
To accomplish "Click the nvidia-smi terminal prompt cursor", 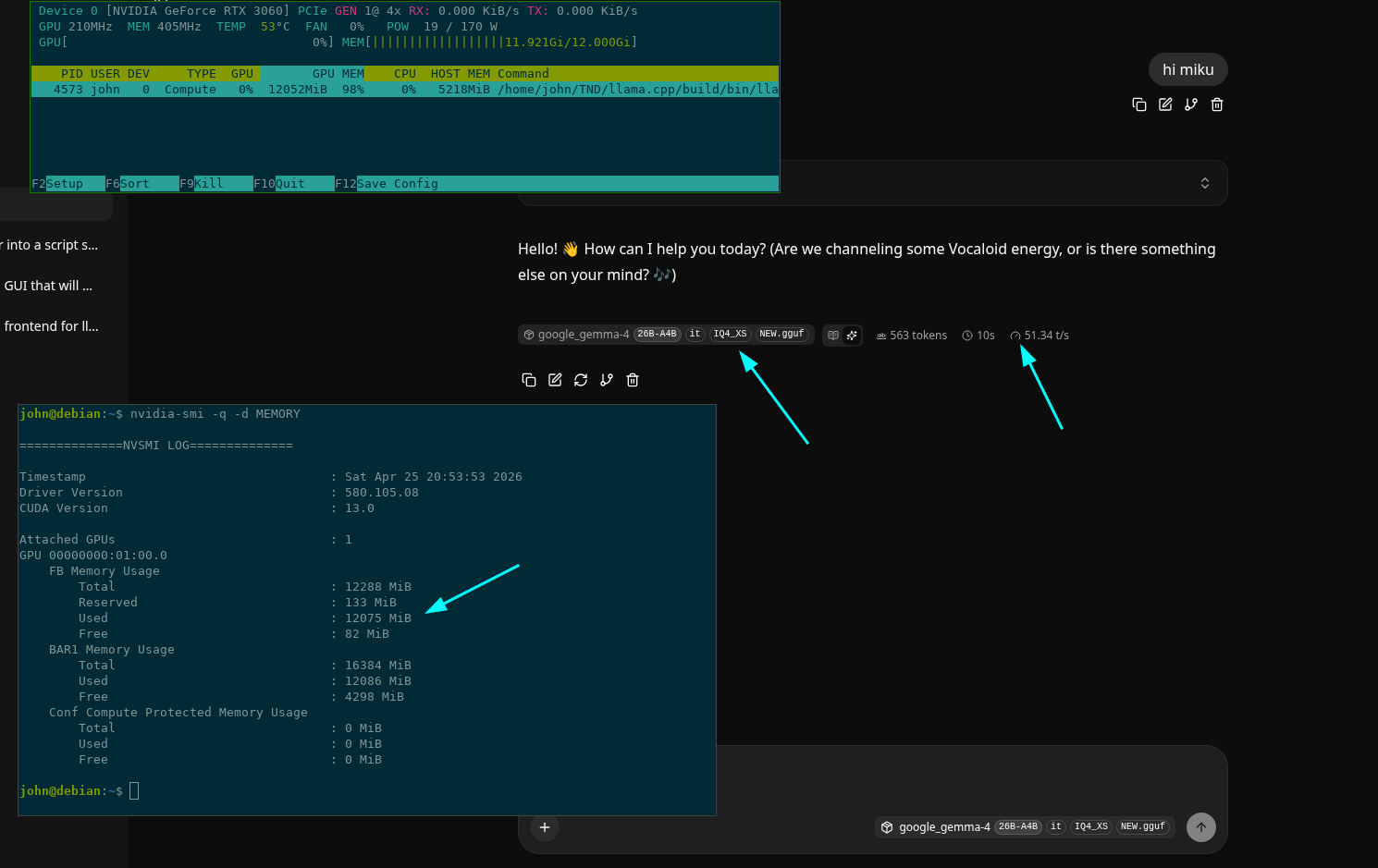I will [134, 790].
